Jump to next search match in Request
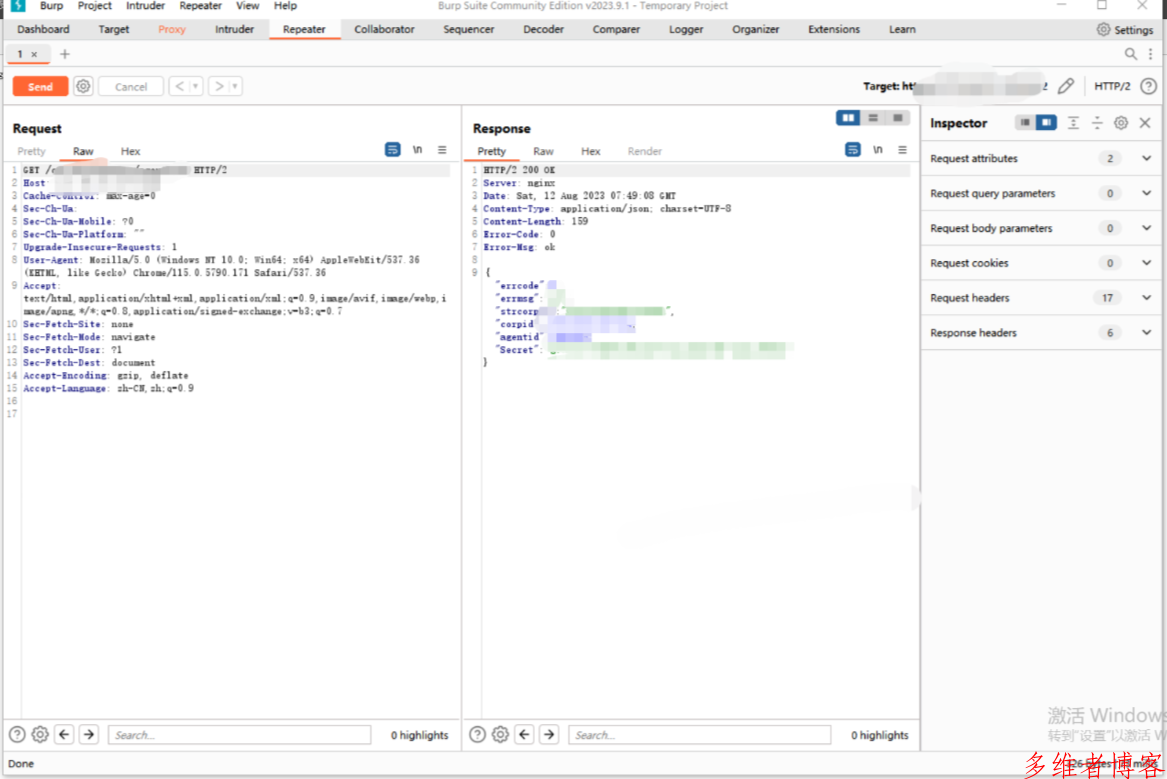Viewport: 1167px width, 779px height. (89, 735)
